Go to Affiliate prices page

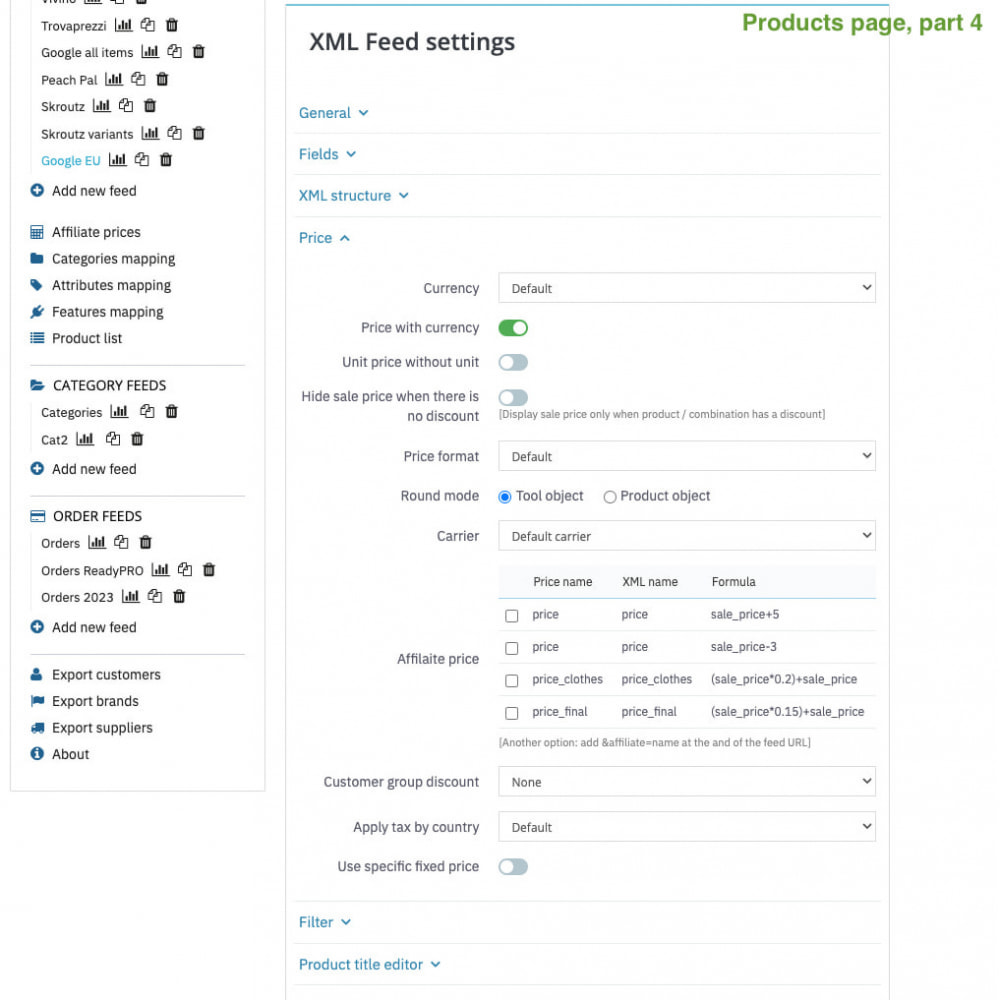click(x=96, y=232)
